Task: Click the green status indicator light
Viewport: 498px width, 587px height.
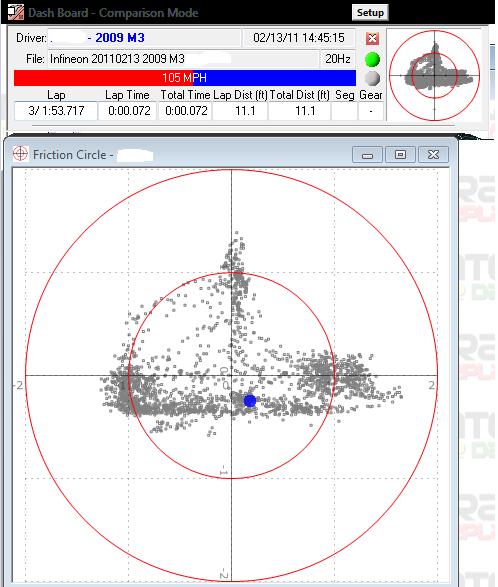Action: tap(372, 59)
